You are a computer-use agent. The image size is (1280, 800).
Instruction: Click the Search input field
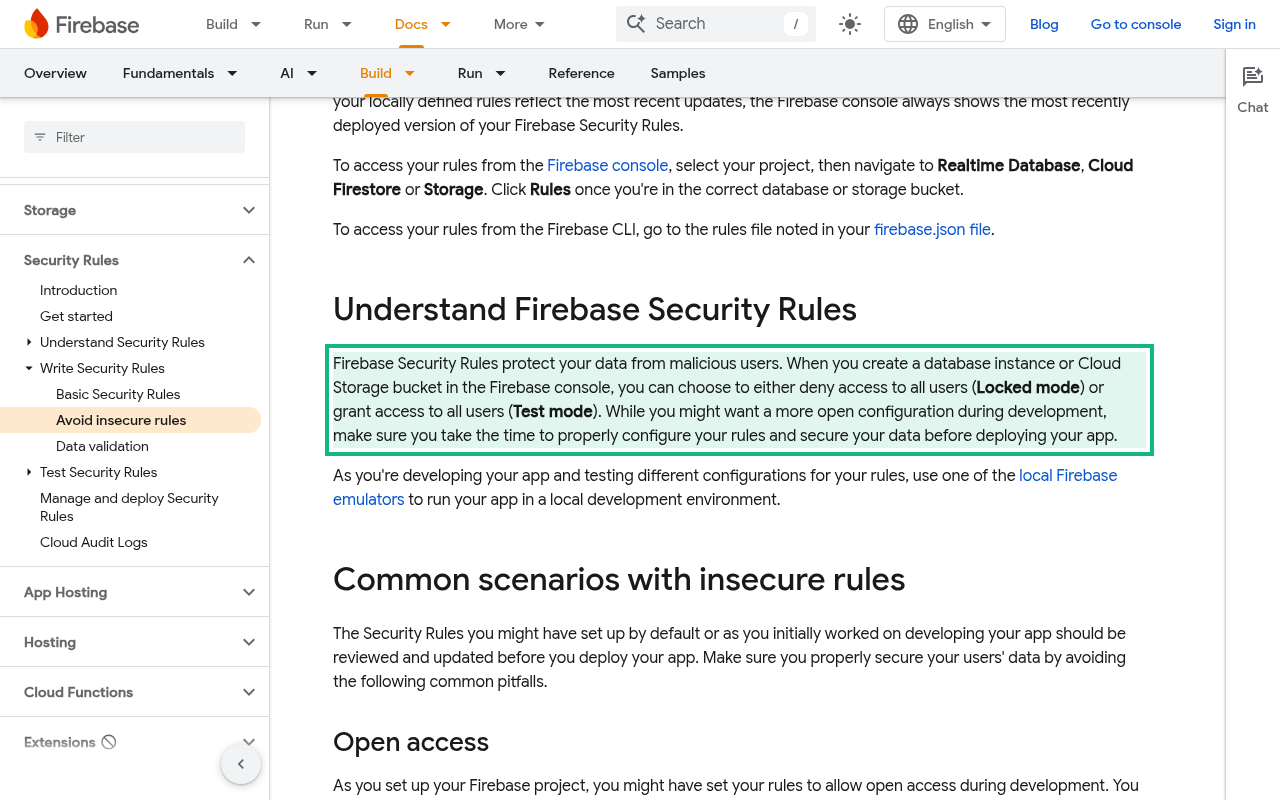click(716, 24)
